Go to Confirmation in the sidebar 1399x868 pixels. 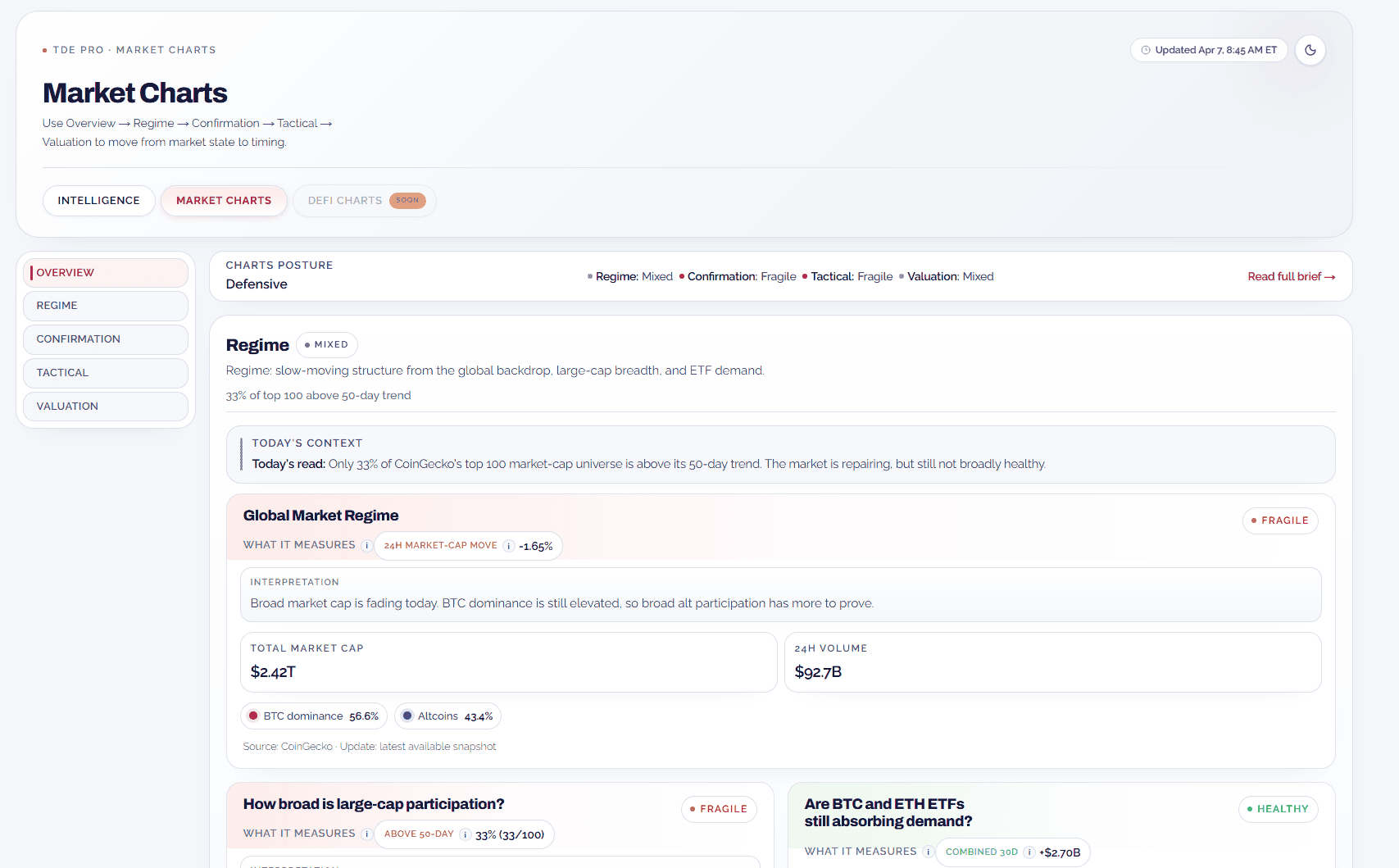click(x=106, y=339)
